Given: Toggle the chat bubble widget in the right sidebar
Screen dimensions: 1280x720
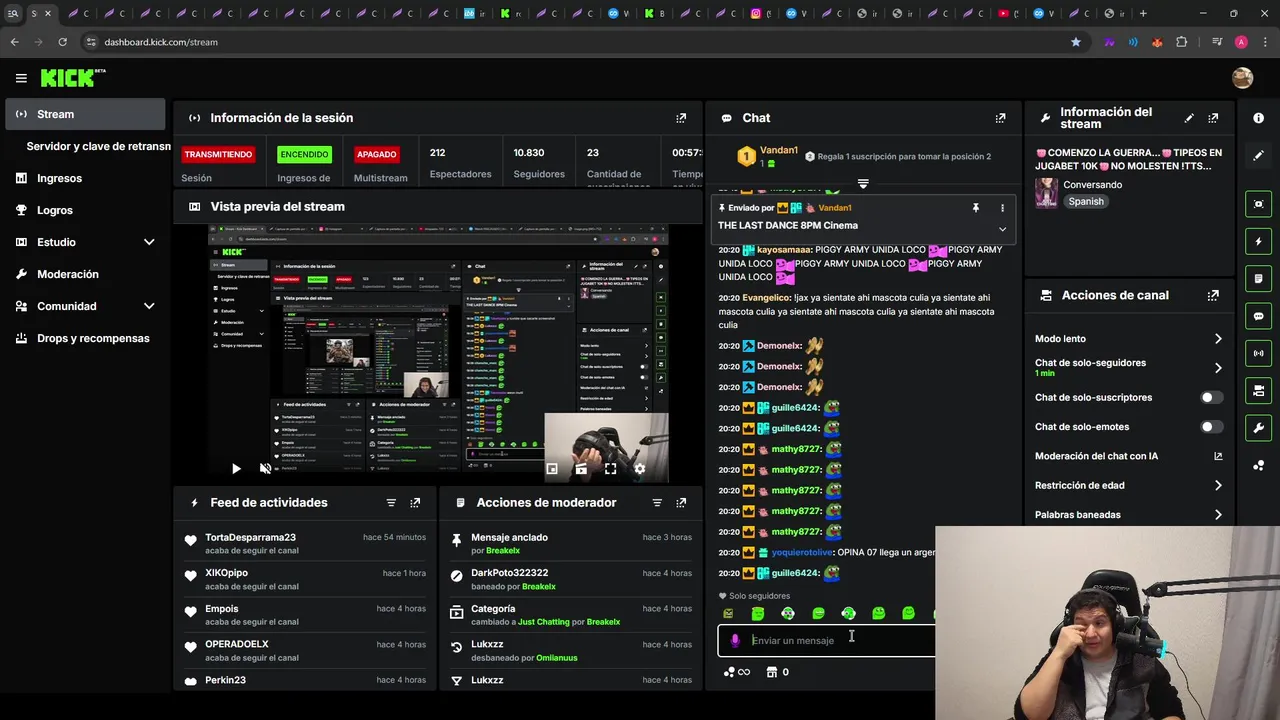Looking at the screenshot, I should point(1258,316).
